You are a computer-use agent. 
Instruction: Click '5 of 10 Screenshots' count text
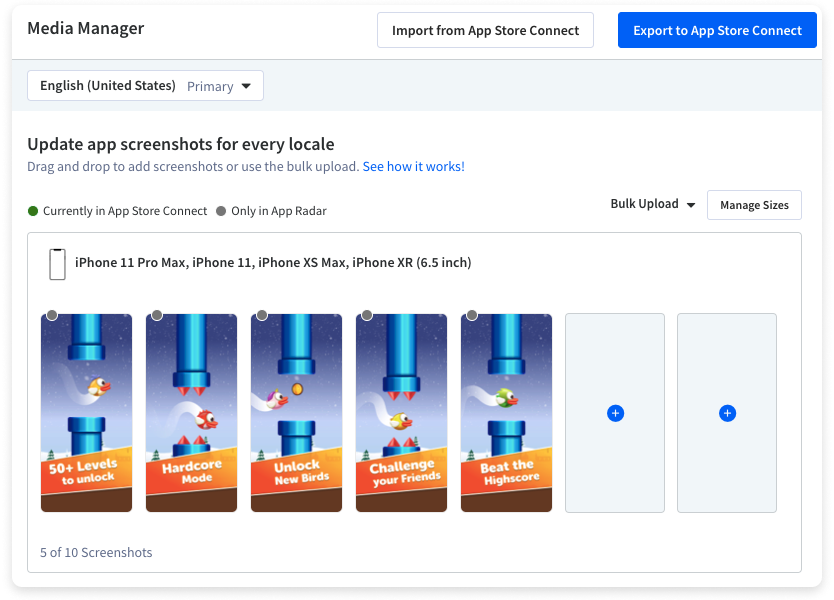(96, 553)
